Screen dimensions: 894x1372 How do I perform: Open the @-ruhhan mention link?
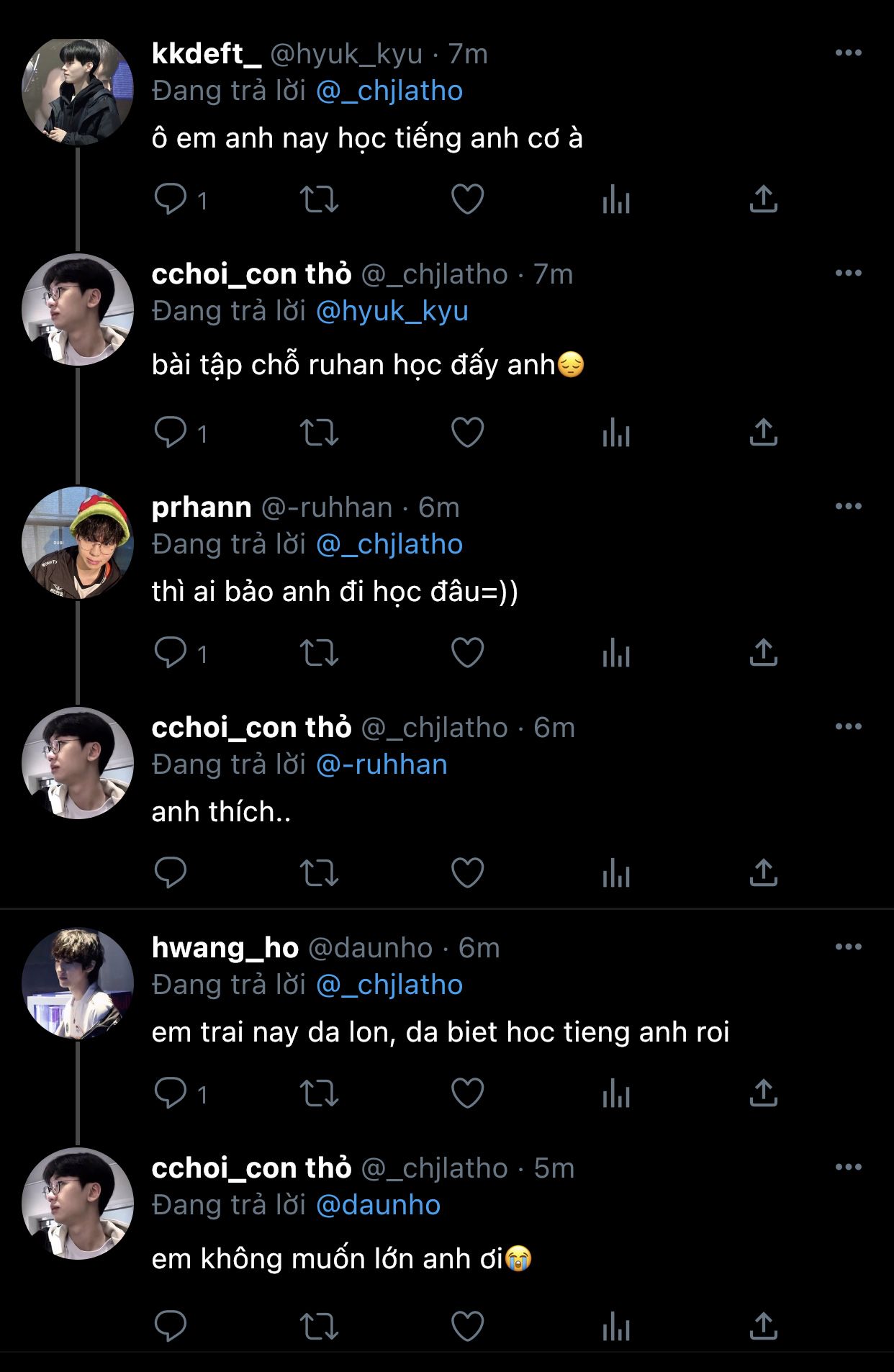point(382,764)
